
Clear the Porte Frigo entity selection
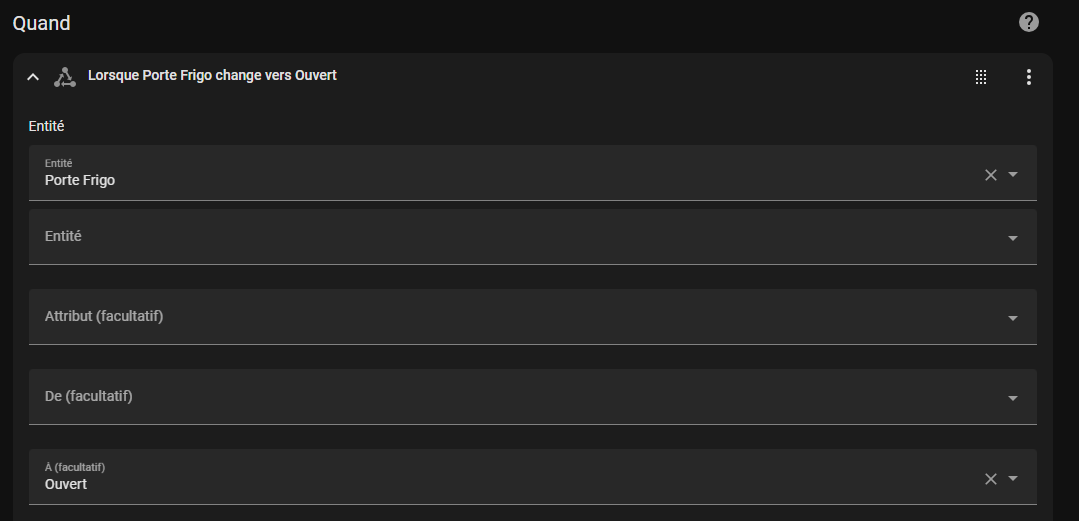(x=991, y=175)
